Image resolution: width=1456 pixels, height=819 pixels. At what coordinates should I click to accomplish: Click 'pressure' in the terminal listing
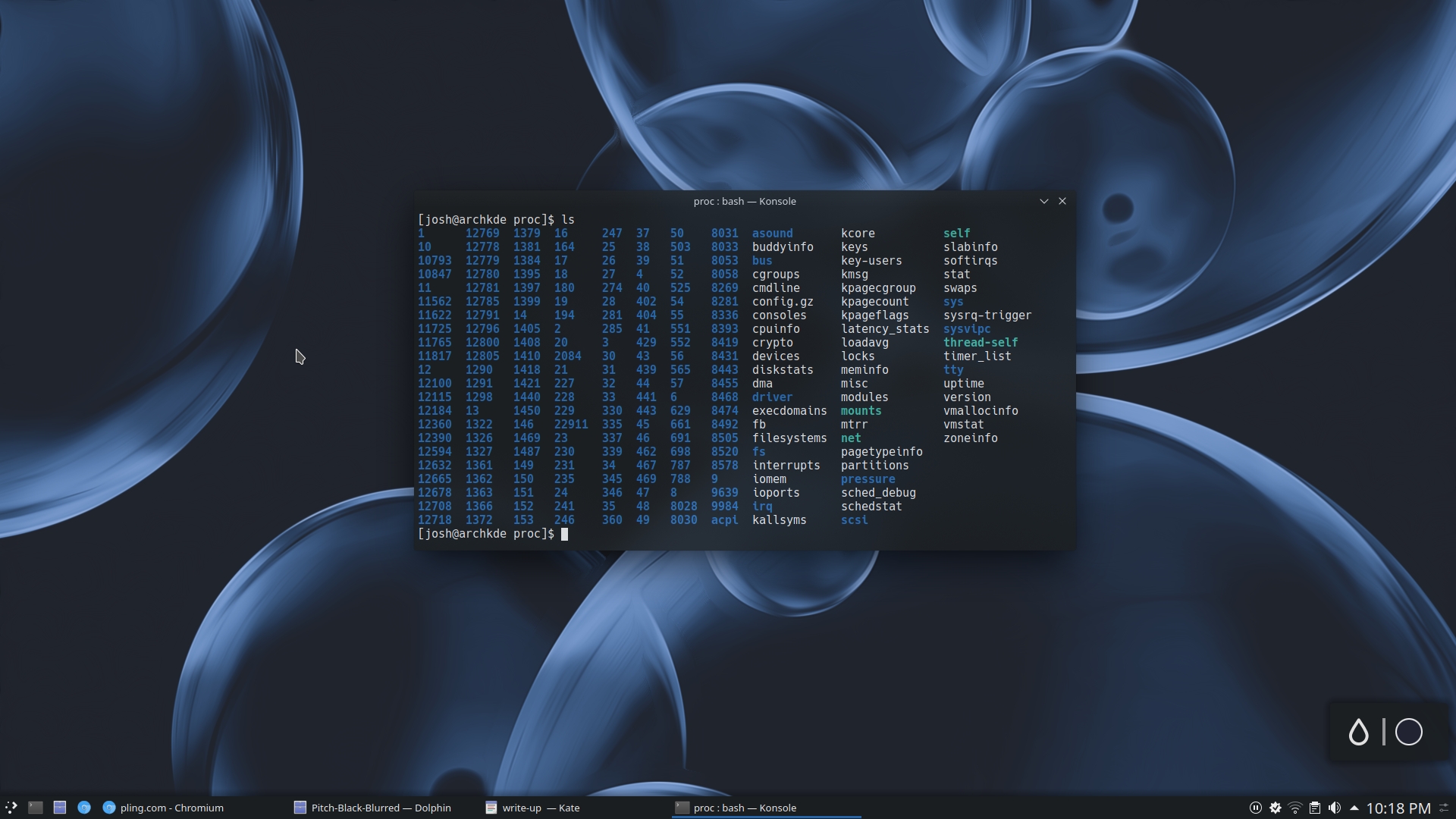coord(868,479)
